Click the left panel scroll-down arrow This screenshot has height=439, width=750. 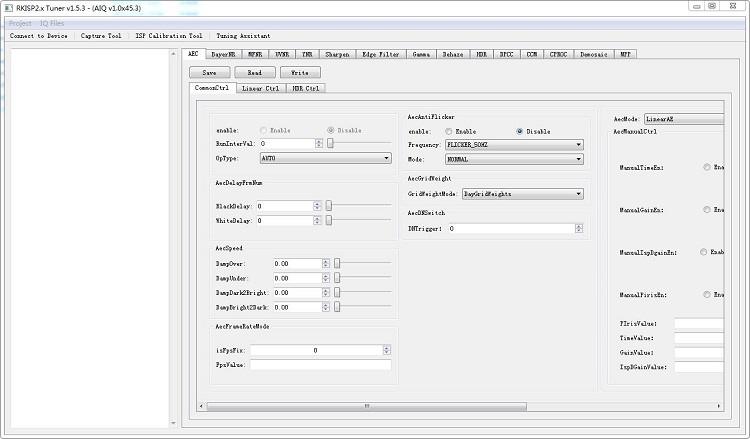pos(173,423)
